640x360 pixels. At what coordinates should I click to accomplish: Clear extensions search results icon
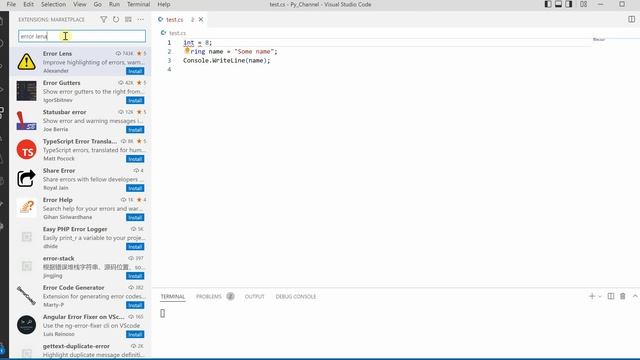click(128, 20)
